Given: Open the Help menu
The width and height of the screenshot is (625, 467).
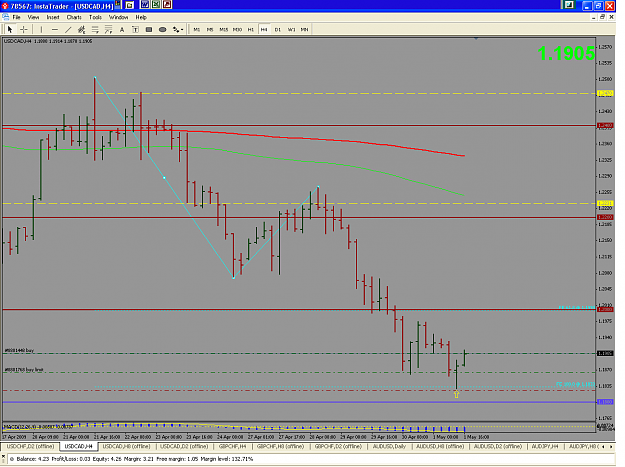Looking at the screenshot, I should coord(141,17).
